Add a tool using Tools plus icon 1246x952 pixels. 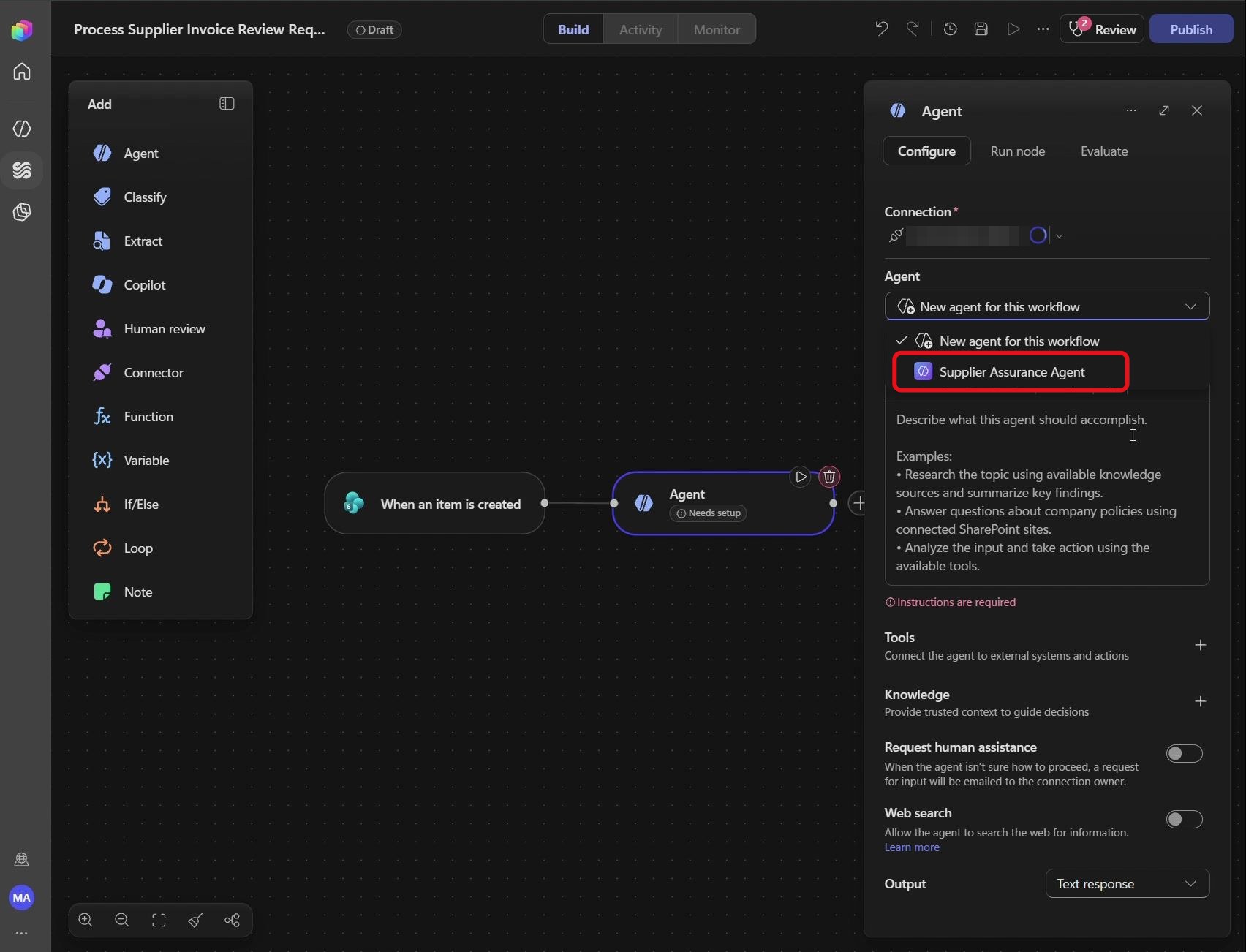(x=1200, y=645)
